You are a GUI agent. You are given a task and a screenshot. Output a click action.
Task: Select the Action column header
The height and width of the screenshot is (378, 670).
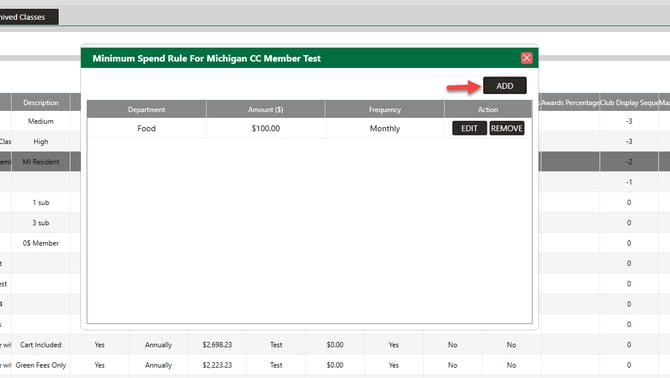(x=488, y=109)
